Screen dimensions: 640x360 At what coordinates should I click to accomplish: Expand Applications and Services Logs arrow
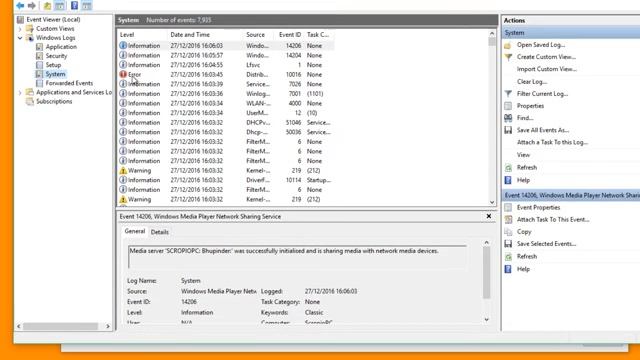[x=20, y=93]
